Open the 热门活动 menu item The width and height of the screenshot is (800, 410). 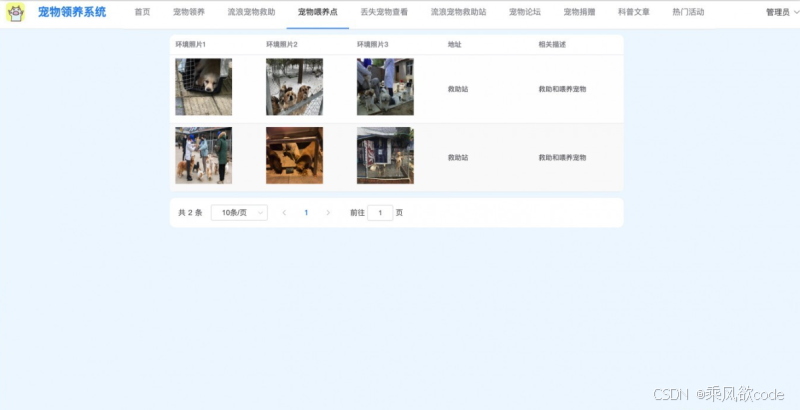pos(688,12)
